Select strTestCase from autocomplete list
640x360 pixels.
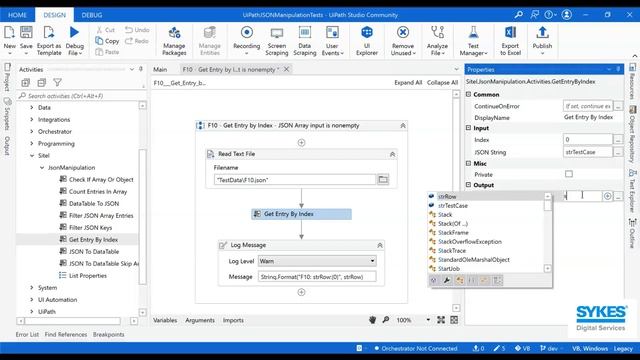453,206
